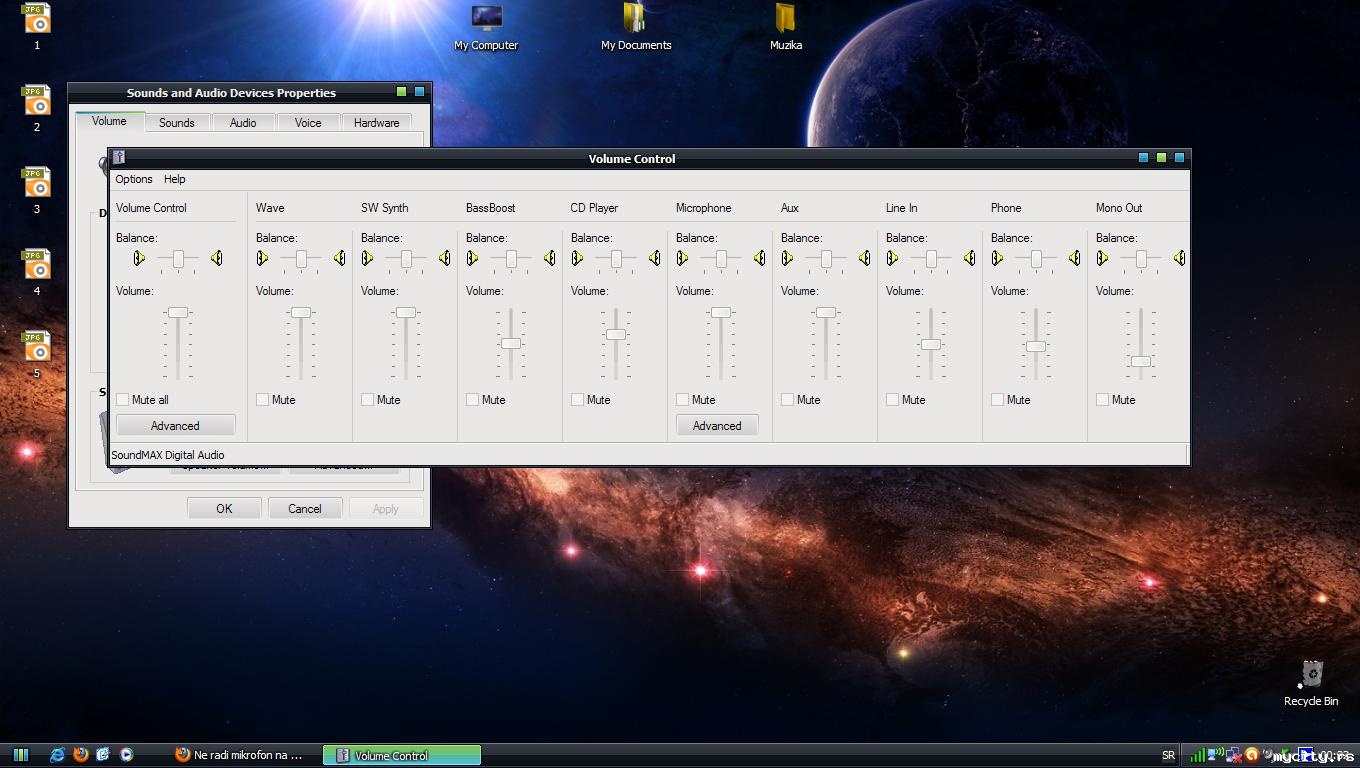Open the Help menu
The height and width of the screenshot is (768, 1360).
click(x=175, y=179)
